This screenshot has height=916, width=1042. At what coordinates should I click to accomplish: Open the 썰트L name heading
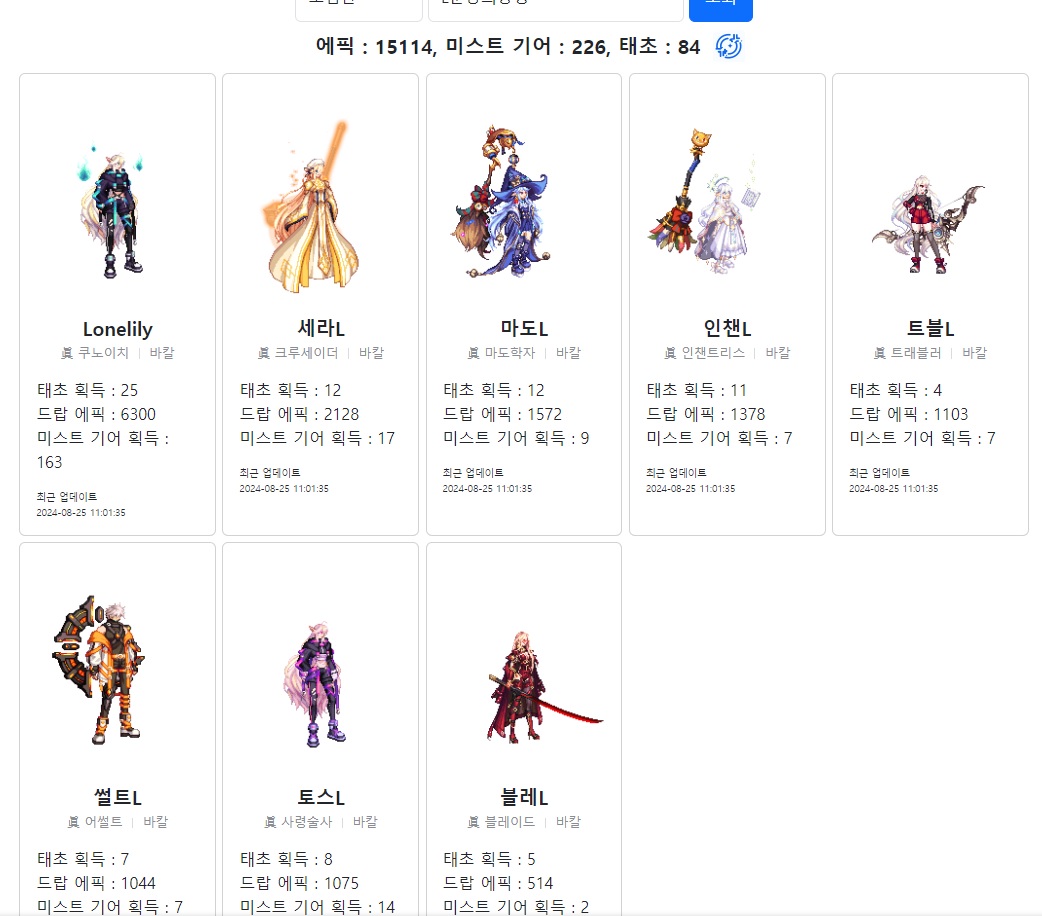point(117,798)
